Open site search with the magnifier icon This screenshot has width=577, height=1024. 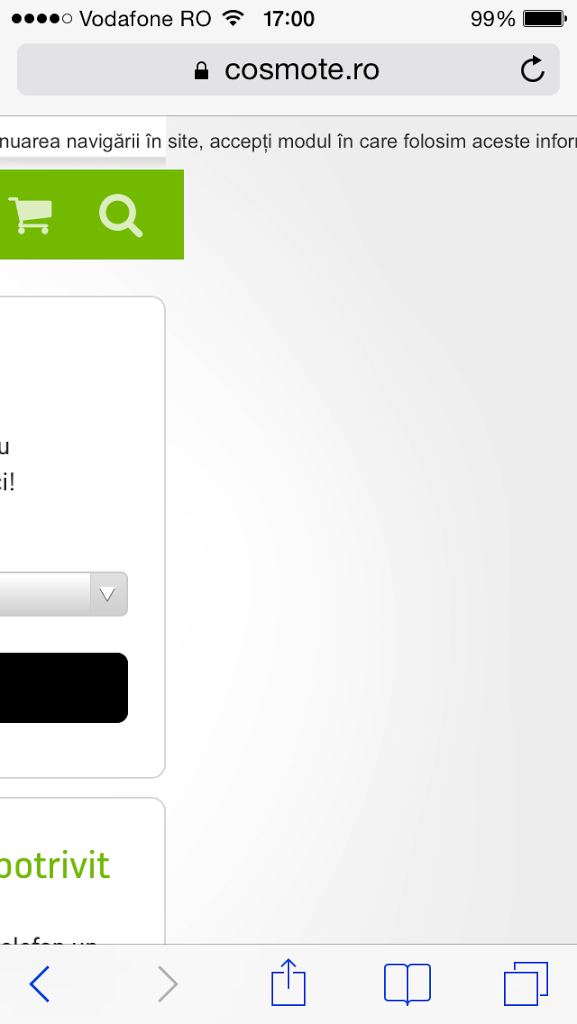click(x=121, y=216)
